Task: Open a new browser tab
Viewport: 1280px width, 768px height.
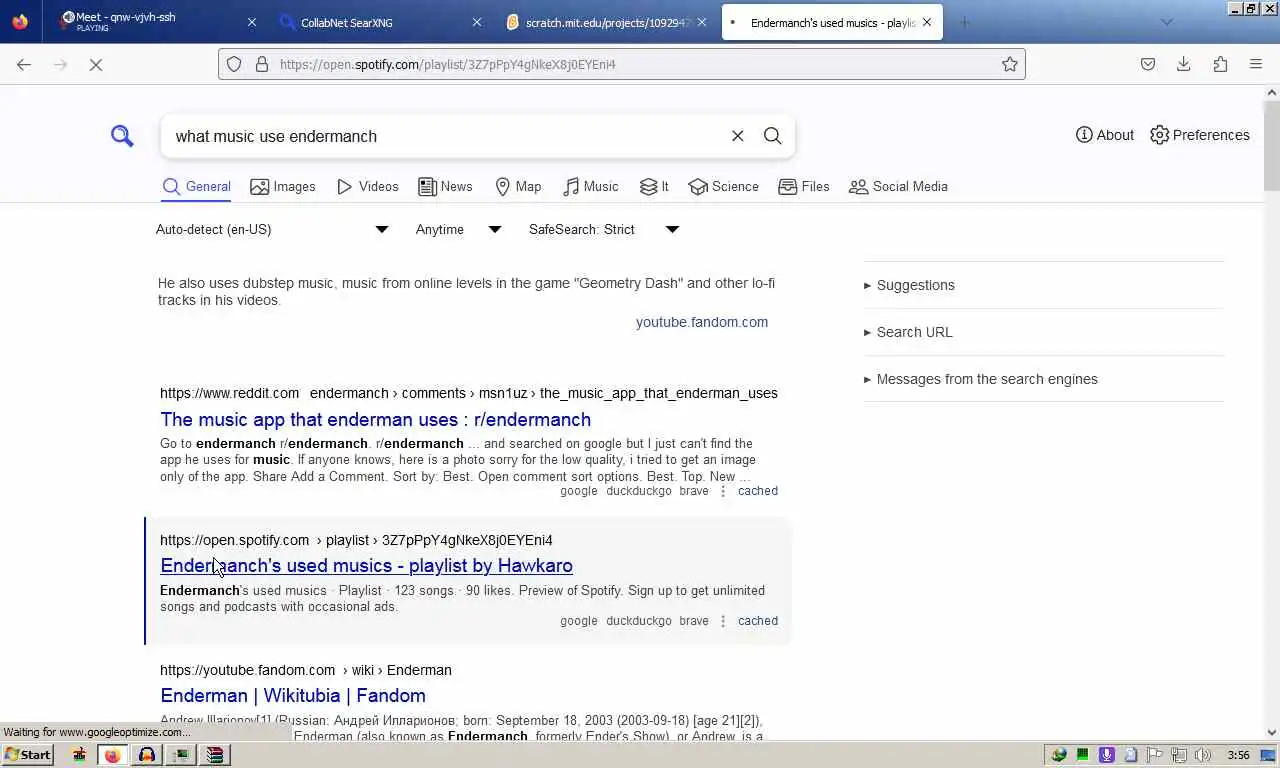Action: pos(964,22)
